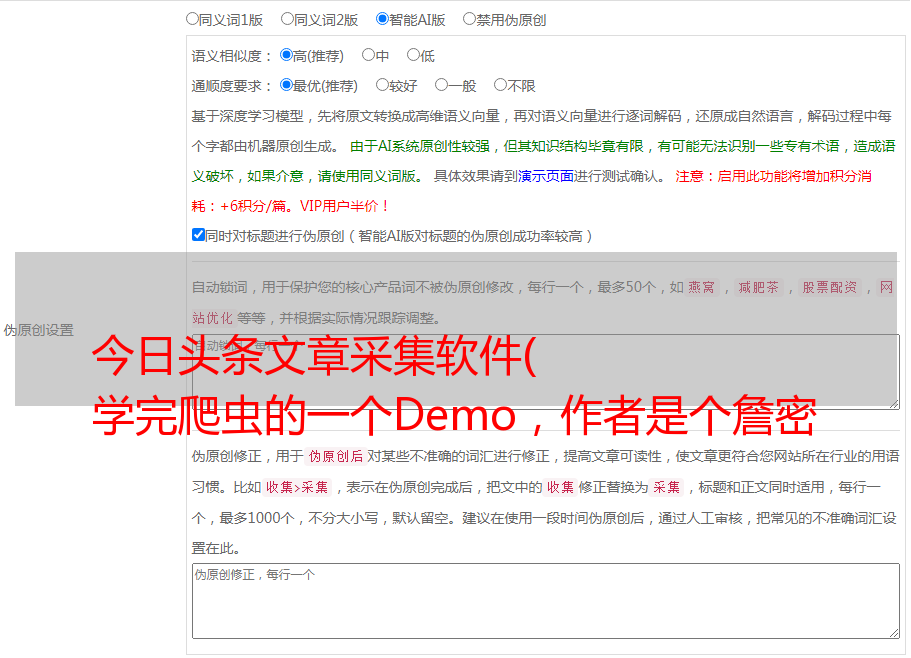This screenshot has height=658, width=911.
Task: Click the 伪原创修正 textarea field
Action: tap(546, 601)
